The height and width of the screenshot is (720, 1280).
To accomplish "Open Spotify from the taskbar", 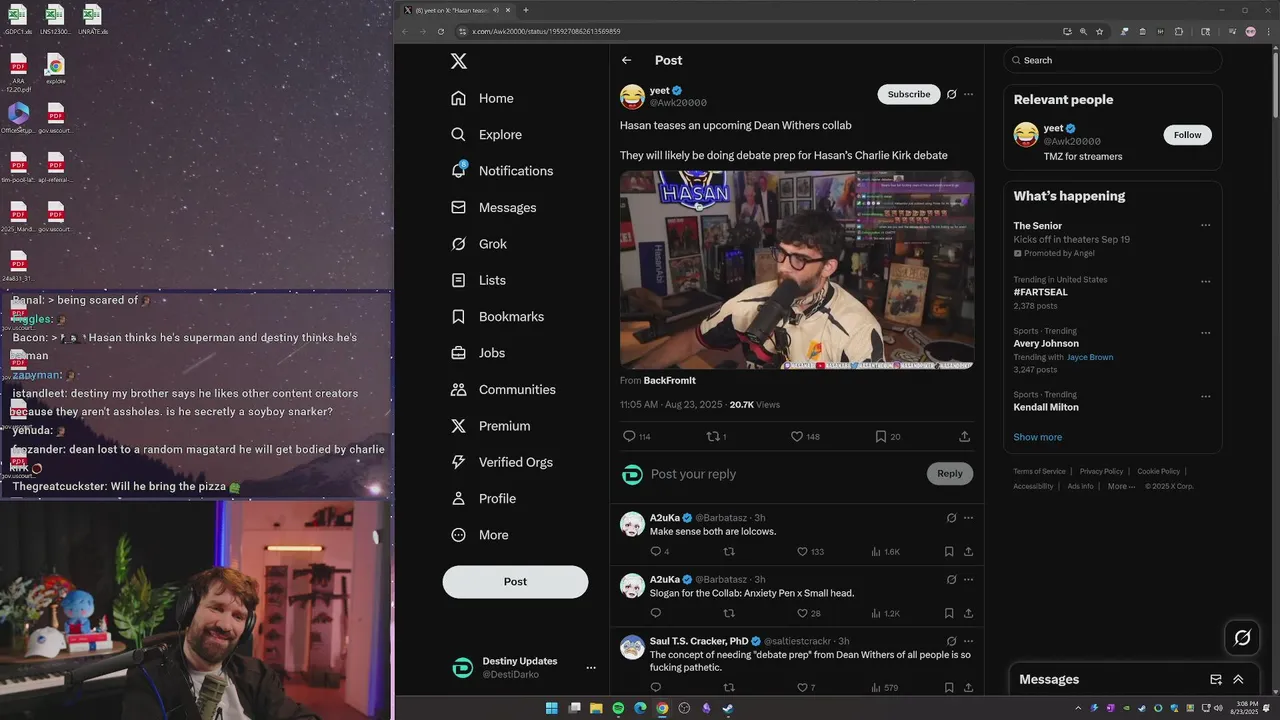I will [618, 708].
